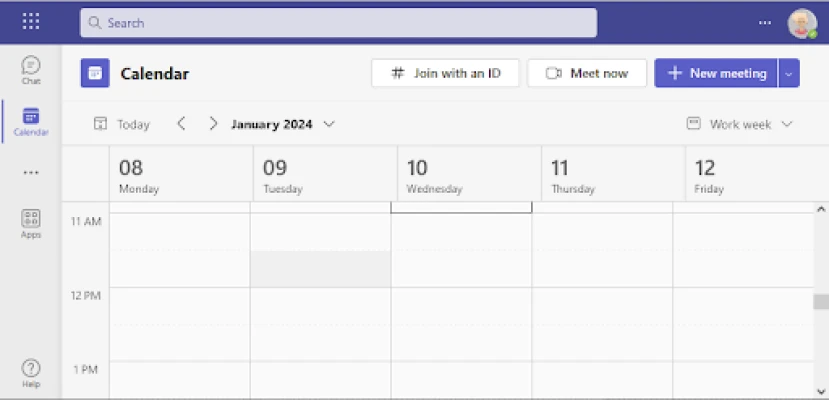Expand the January 2024 month picker
The width and height of the screenshot is (829, 400).
(283, 125)
